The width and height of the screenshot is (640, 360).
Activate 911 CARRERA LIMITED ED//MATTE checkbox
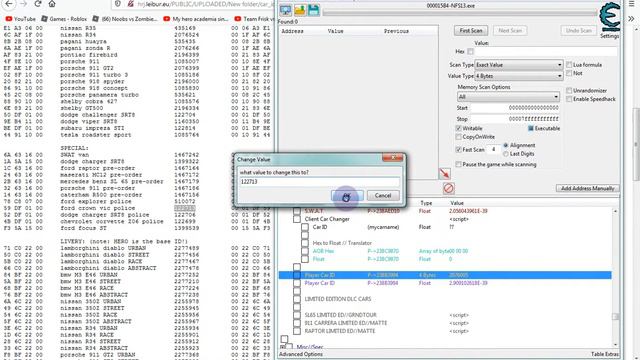click(297, 323)
